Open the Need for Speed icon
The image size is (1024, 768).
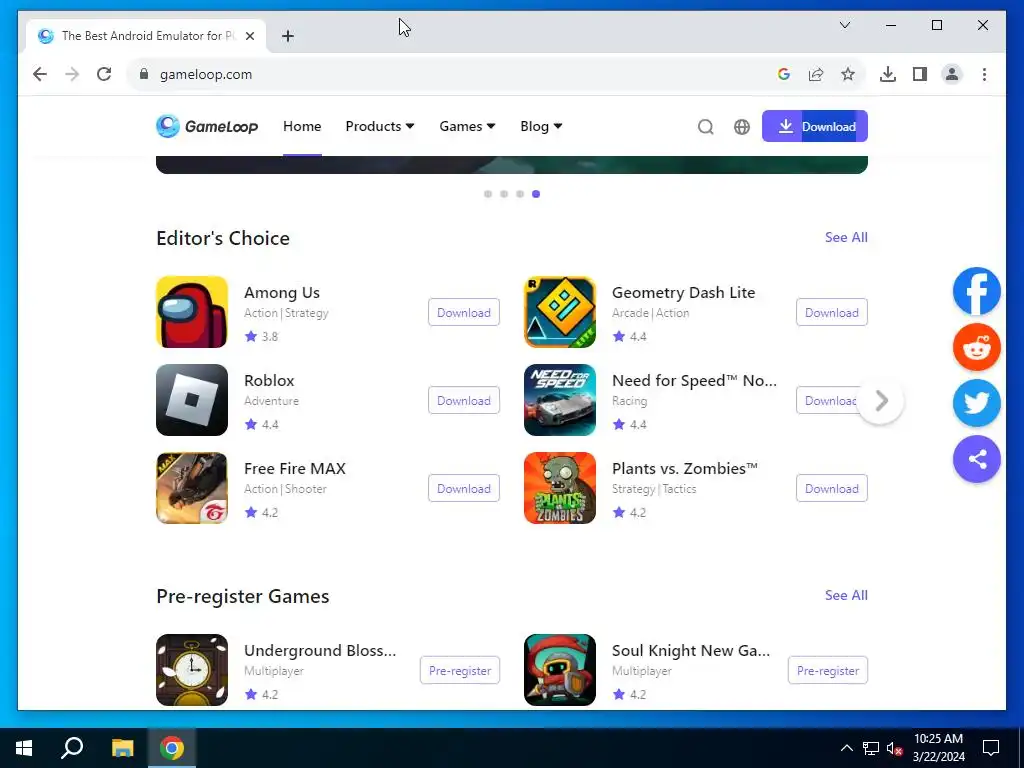(x=560, y=400)
